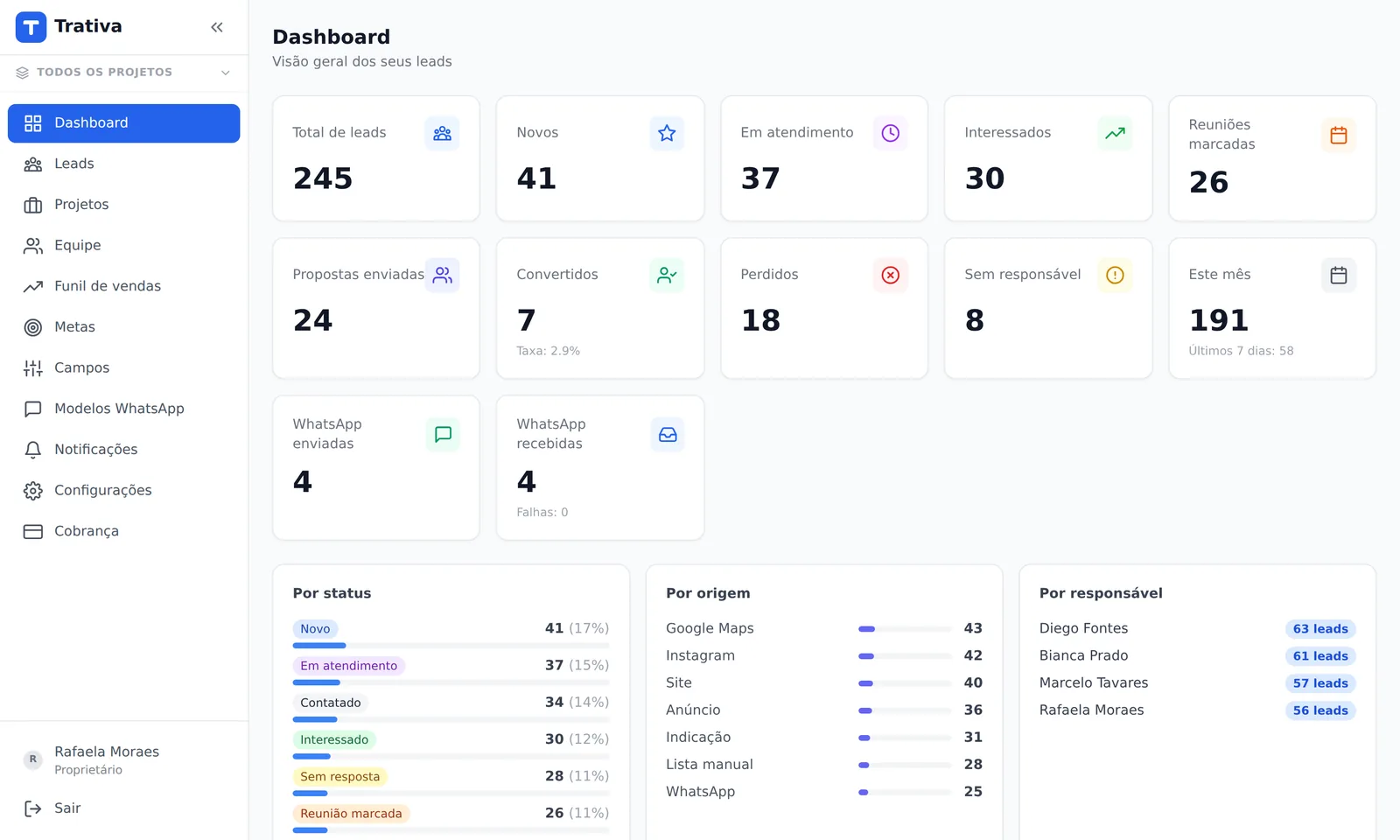Click the Interessado status badge
Viewport: 1400px width, 840px height.
coord(334,740)
